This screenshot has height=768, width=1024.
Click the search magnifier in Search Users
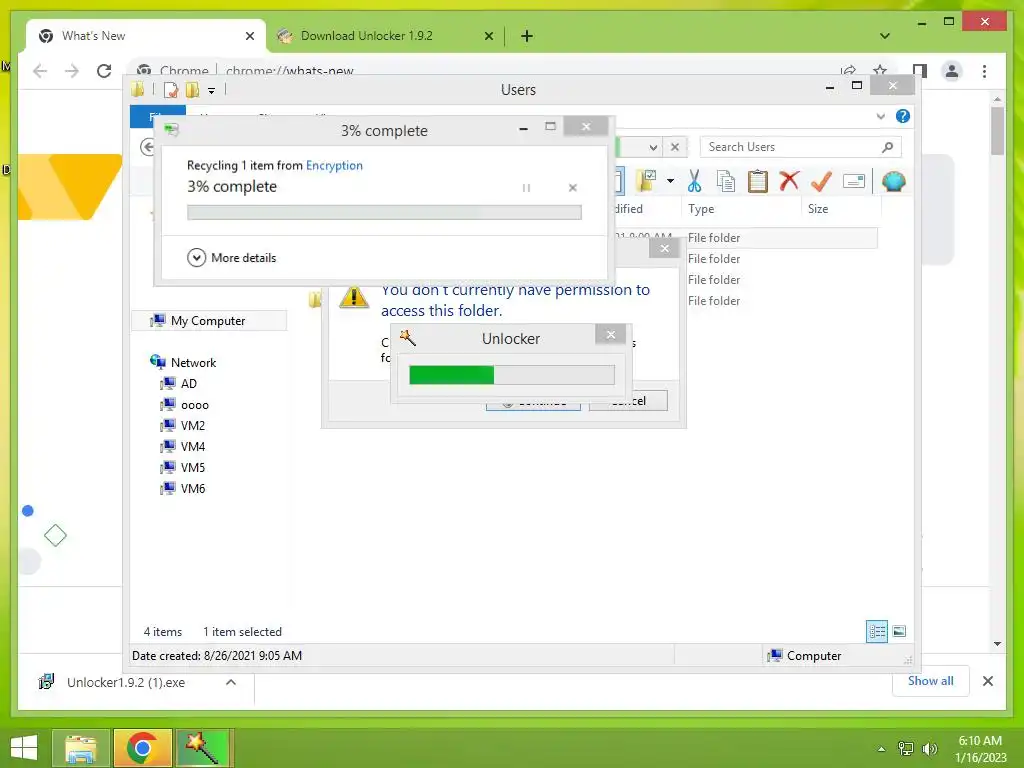[887, 147]
